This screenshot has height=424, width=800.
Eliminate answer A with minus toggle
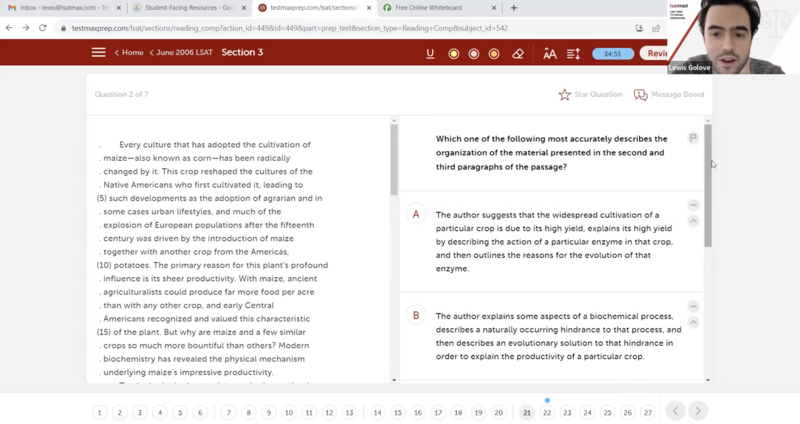tap(693, 205)
